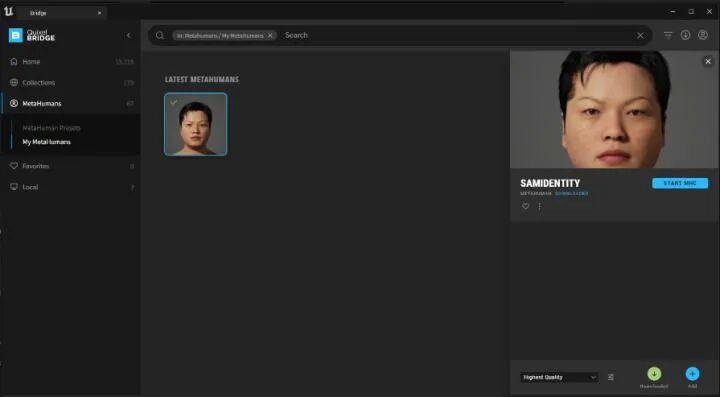Select My MetaHumans sub-item
This screenshot has width=720, height=397.
(47, 142)
